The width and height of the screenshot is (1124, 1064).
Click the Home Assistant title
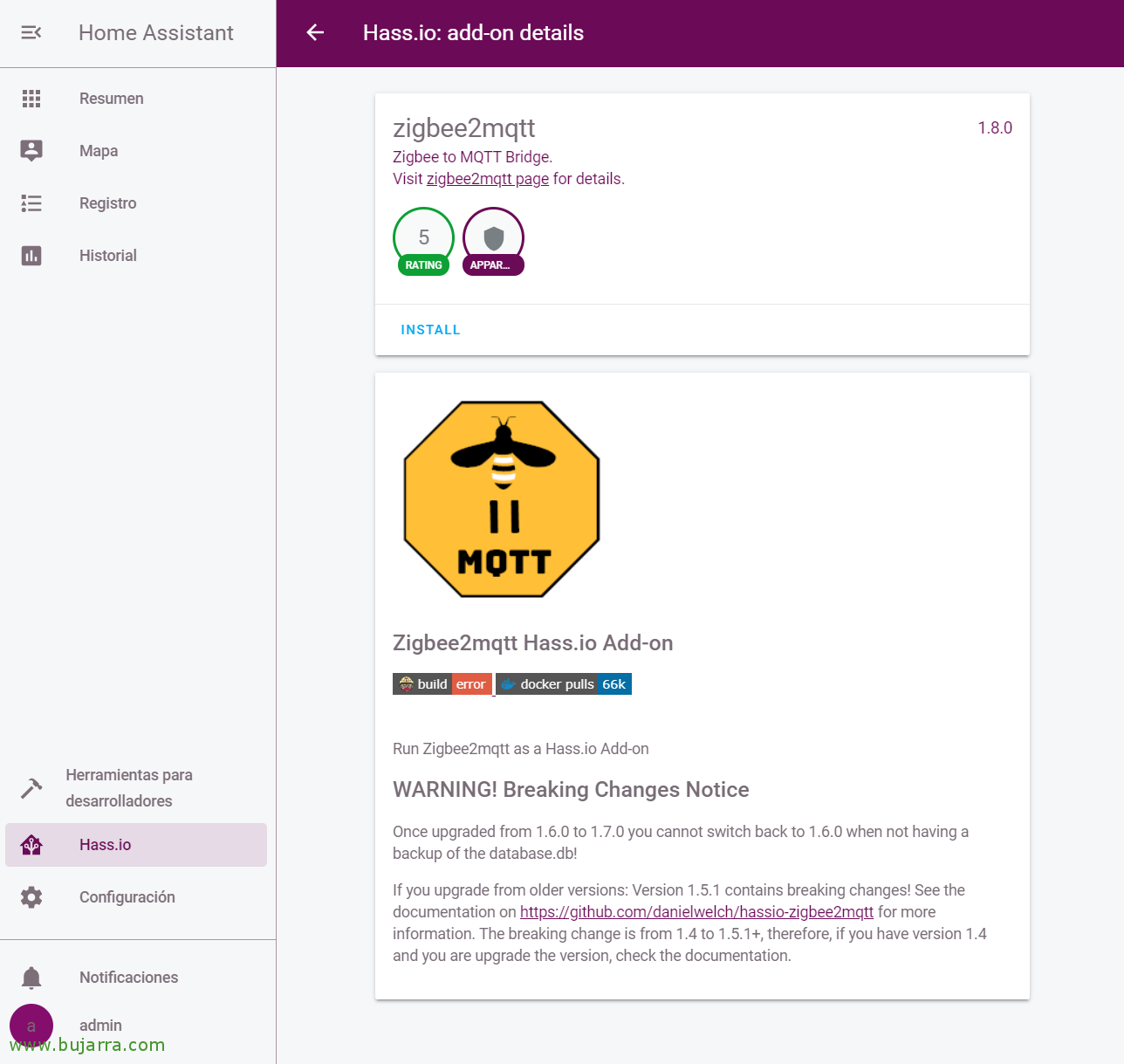pos(156,32)
